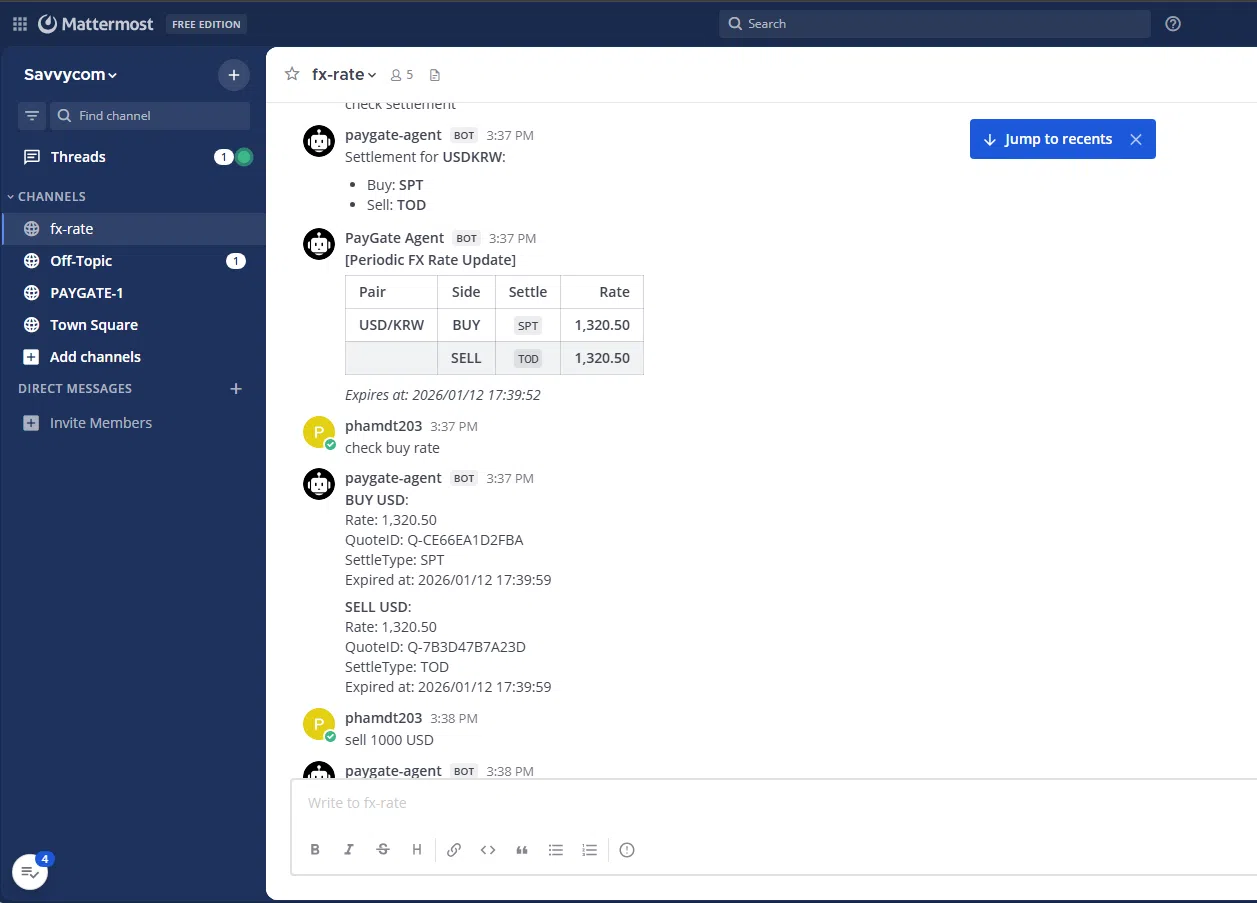
Task: Go to the Town Square channel
Action: pos(133,325)
